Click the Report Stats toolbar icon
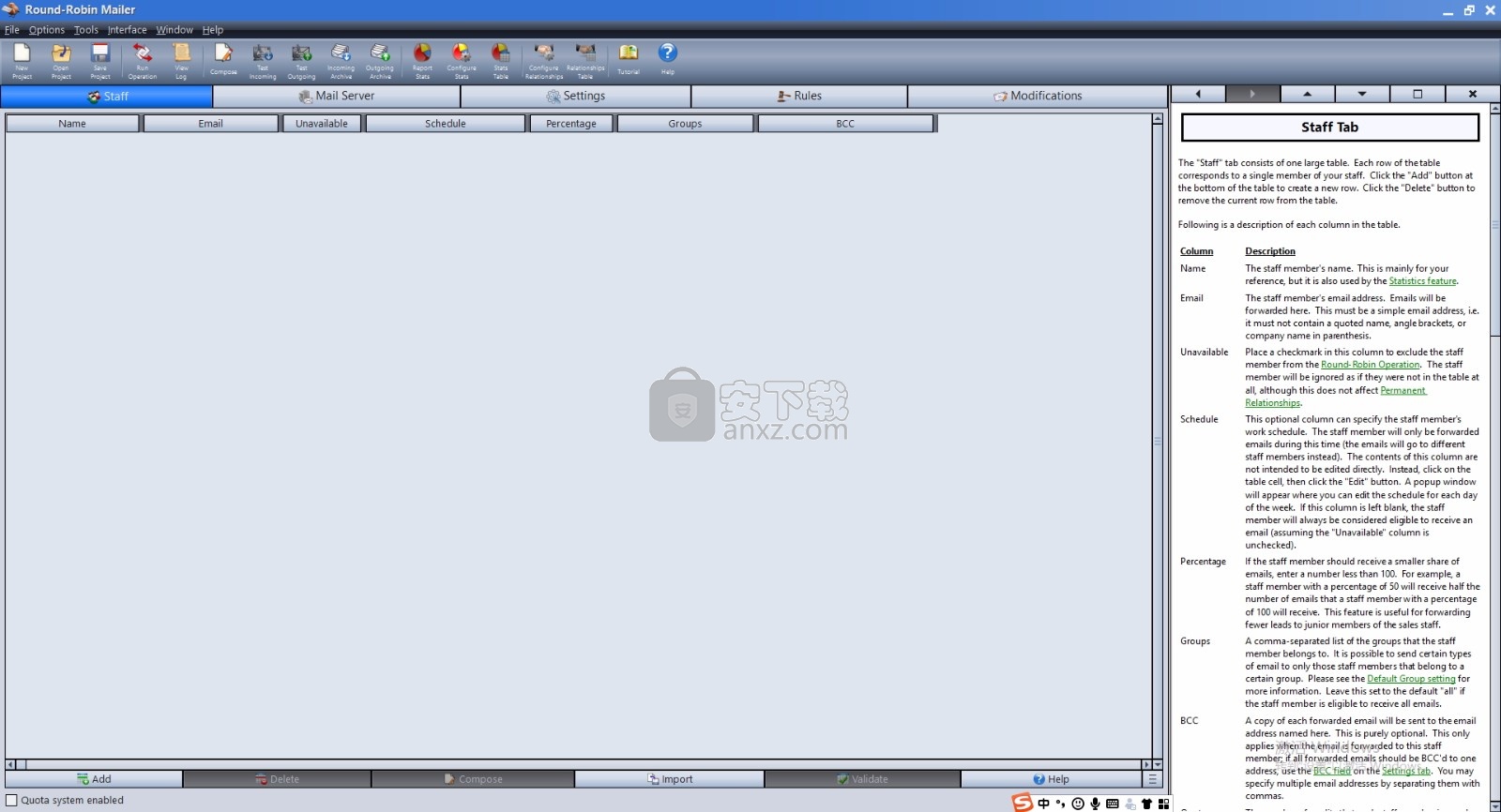1501x812 pixels. (x=422, y=61)
